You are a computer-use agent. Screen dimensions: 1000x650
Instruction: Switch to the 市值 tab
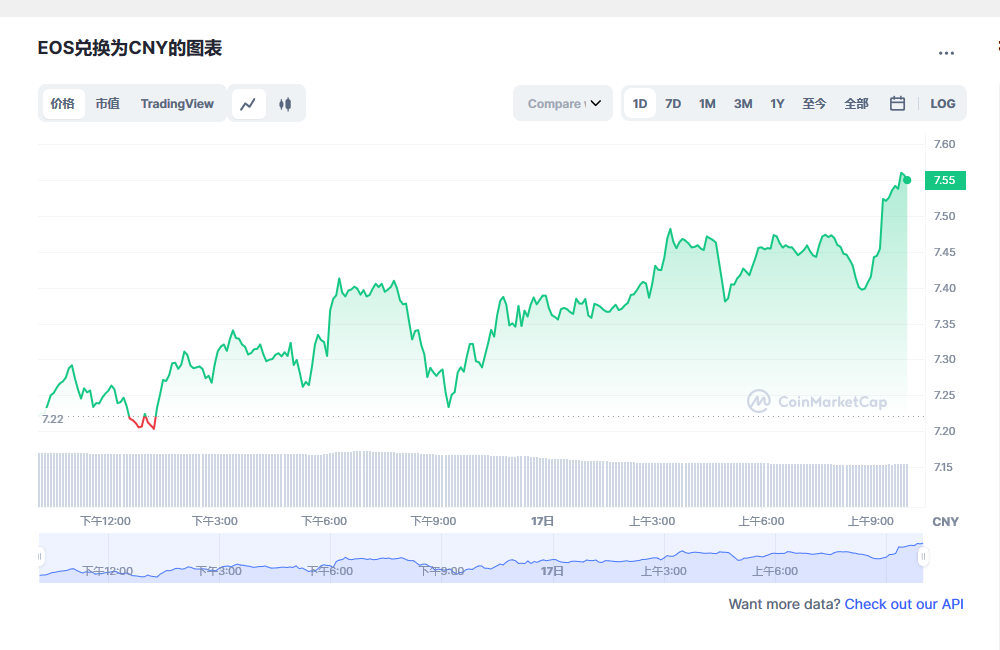[x=107, y=103]
